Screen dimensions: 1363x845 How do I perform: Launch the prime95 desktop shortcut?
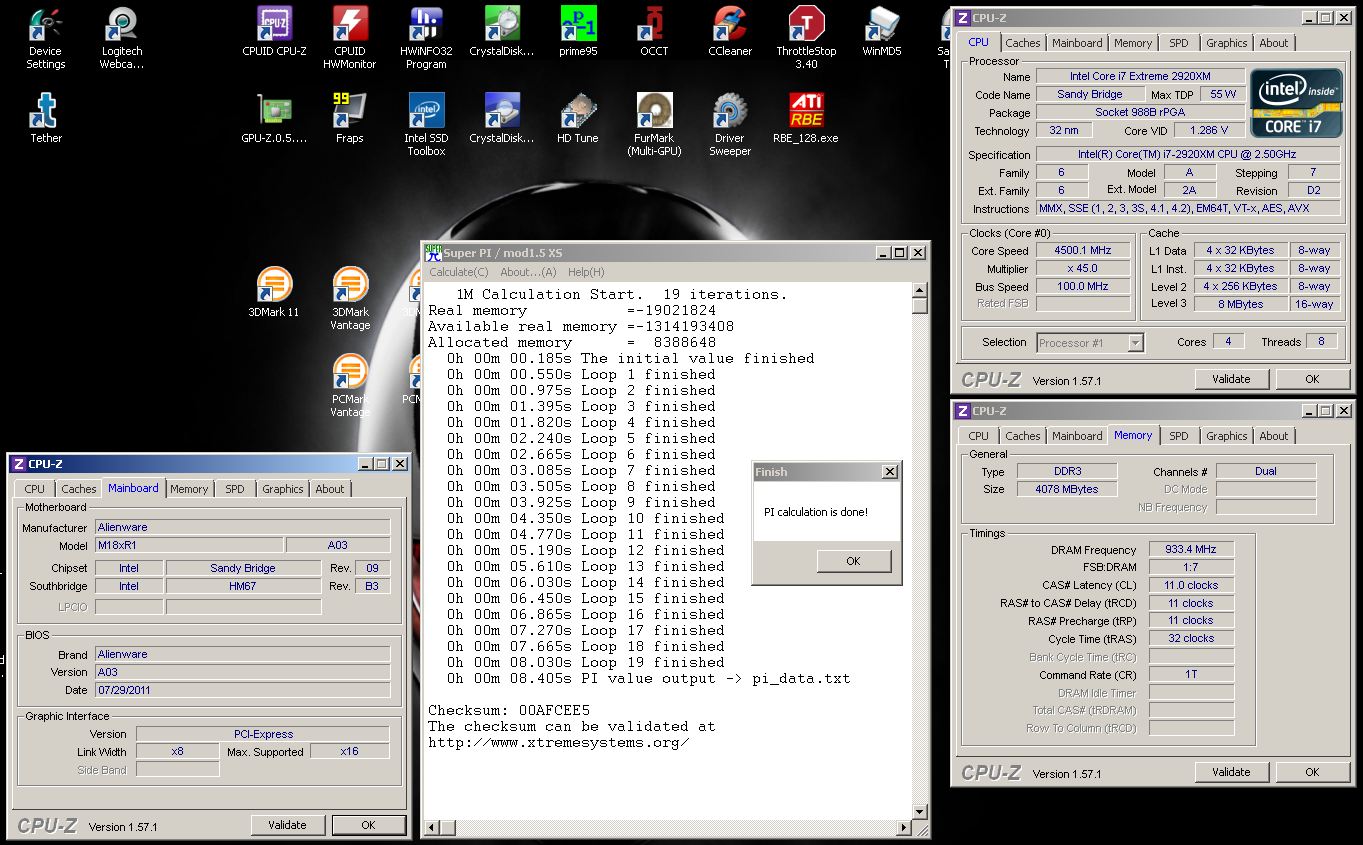(x=578, y=32)
